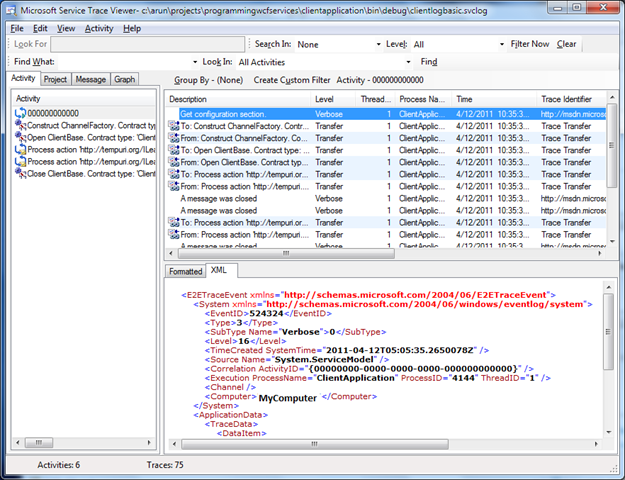Screen dimensions: 625x480
Task: Click transfer icon of 'To: Construct ChannelFactory' trace
Action: [173, 126]
